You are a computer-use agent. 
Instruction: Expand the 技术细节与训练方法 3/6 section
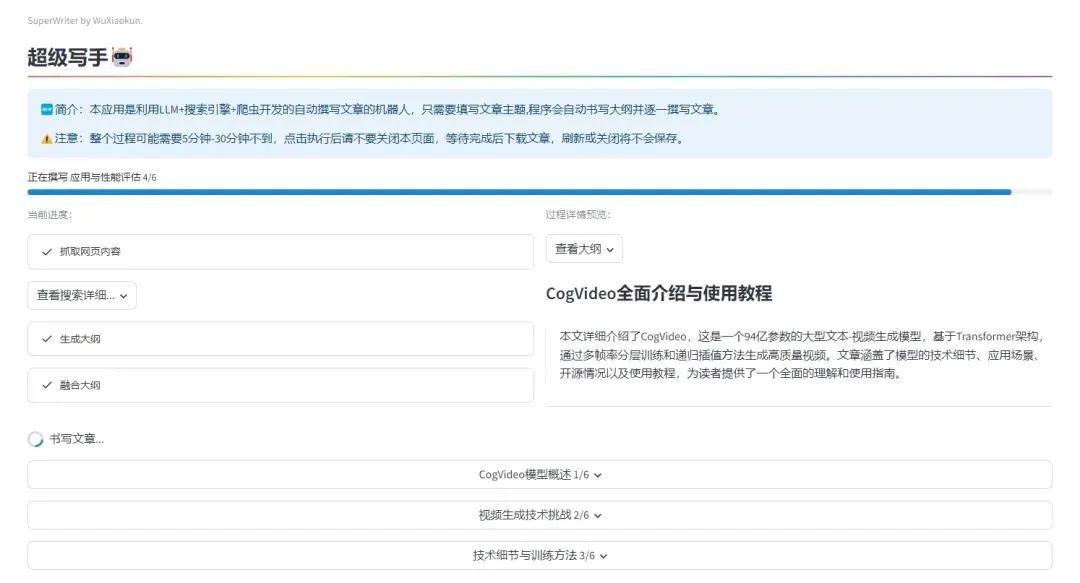point(539,555)
